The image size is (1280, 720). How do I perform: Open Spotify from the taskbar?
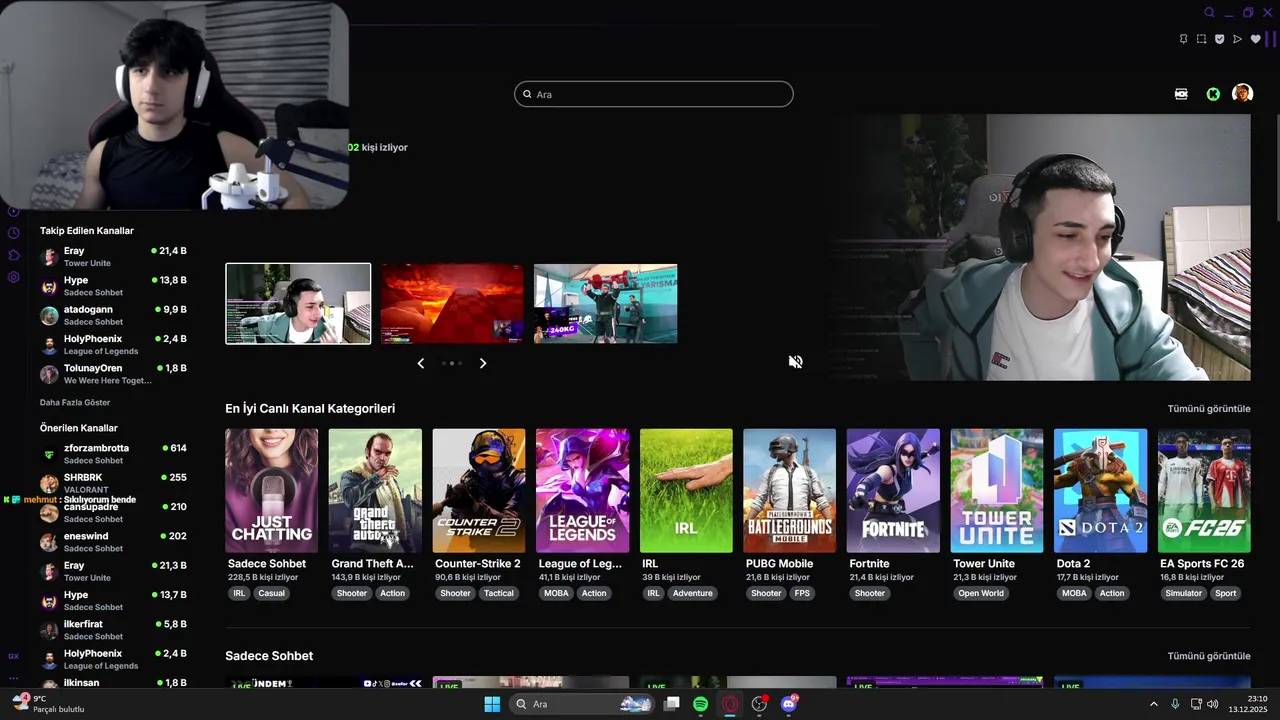click(x=701, y=704)
